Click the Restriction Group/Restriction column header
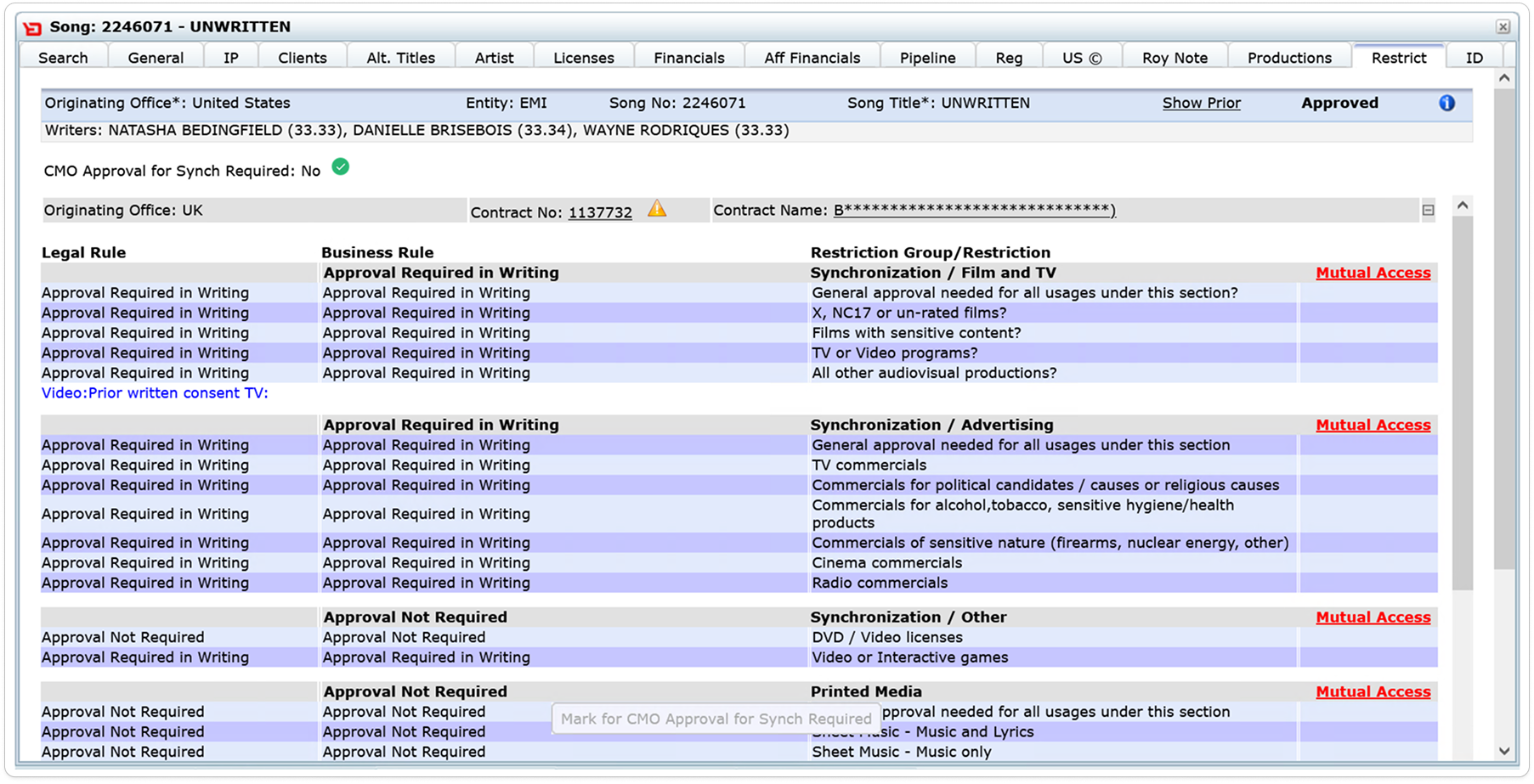The image size is (1534, 784). coord(930,252)
